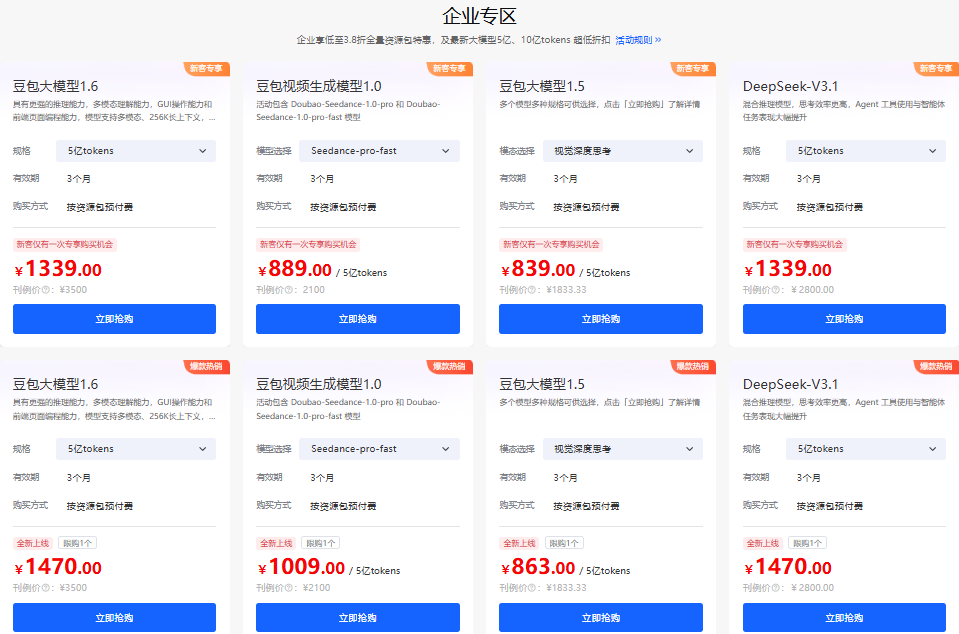
Task: Click 立即抢购 under the ¥1470 DeepSeek-V3.1 price
Action: [x=844, y=617]
